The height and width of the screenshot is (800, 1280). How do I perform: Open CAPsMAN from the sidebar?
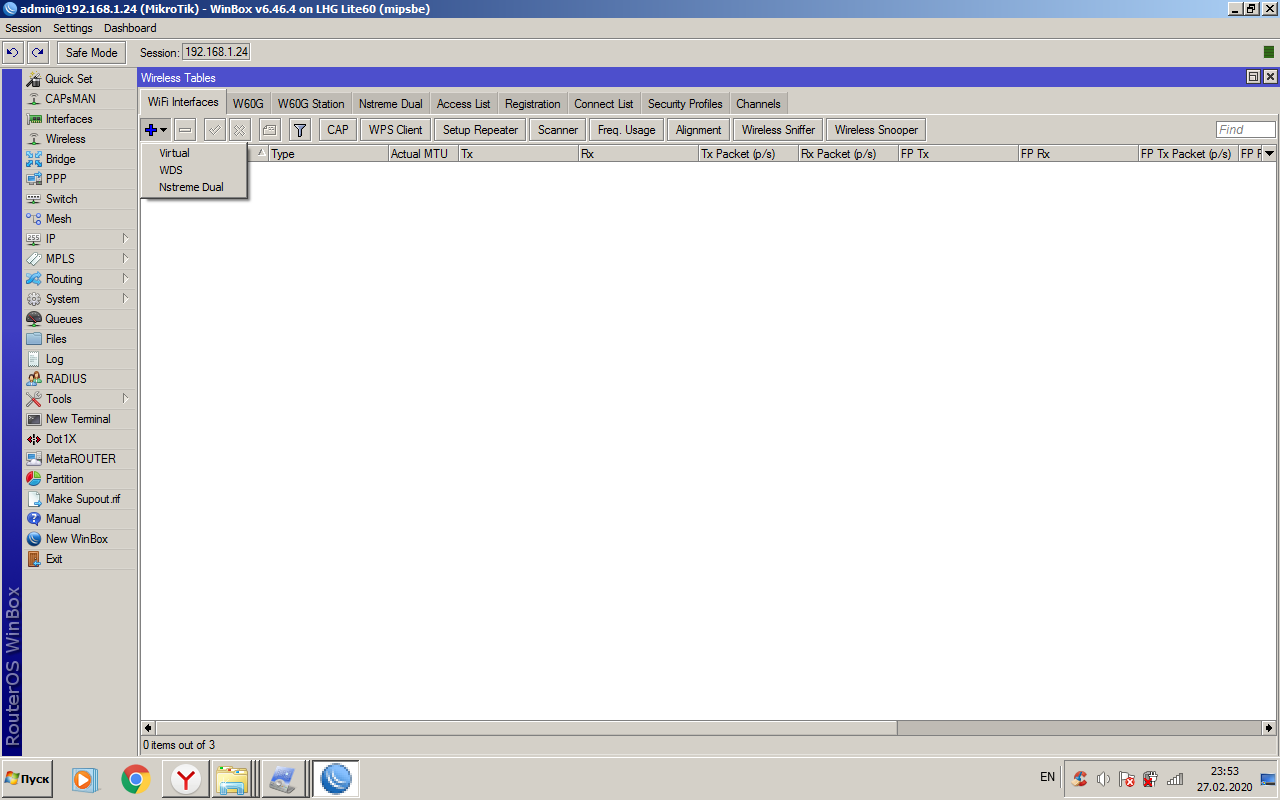pos(79,99)
